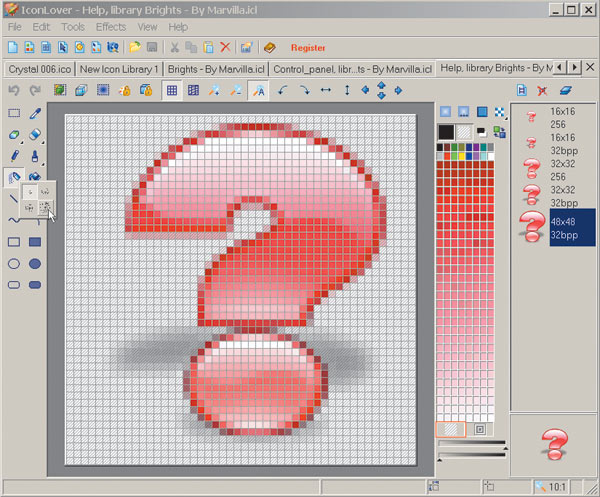Close the current document tab
This screenshot has width=600, height=497.
pyautogui.click(x=590, y=67)
